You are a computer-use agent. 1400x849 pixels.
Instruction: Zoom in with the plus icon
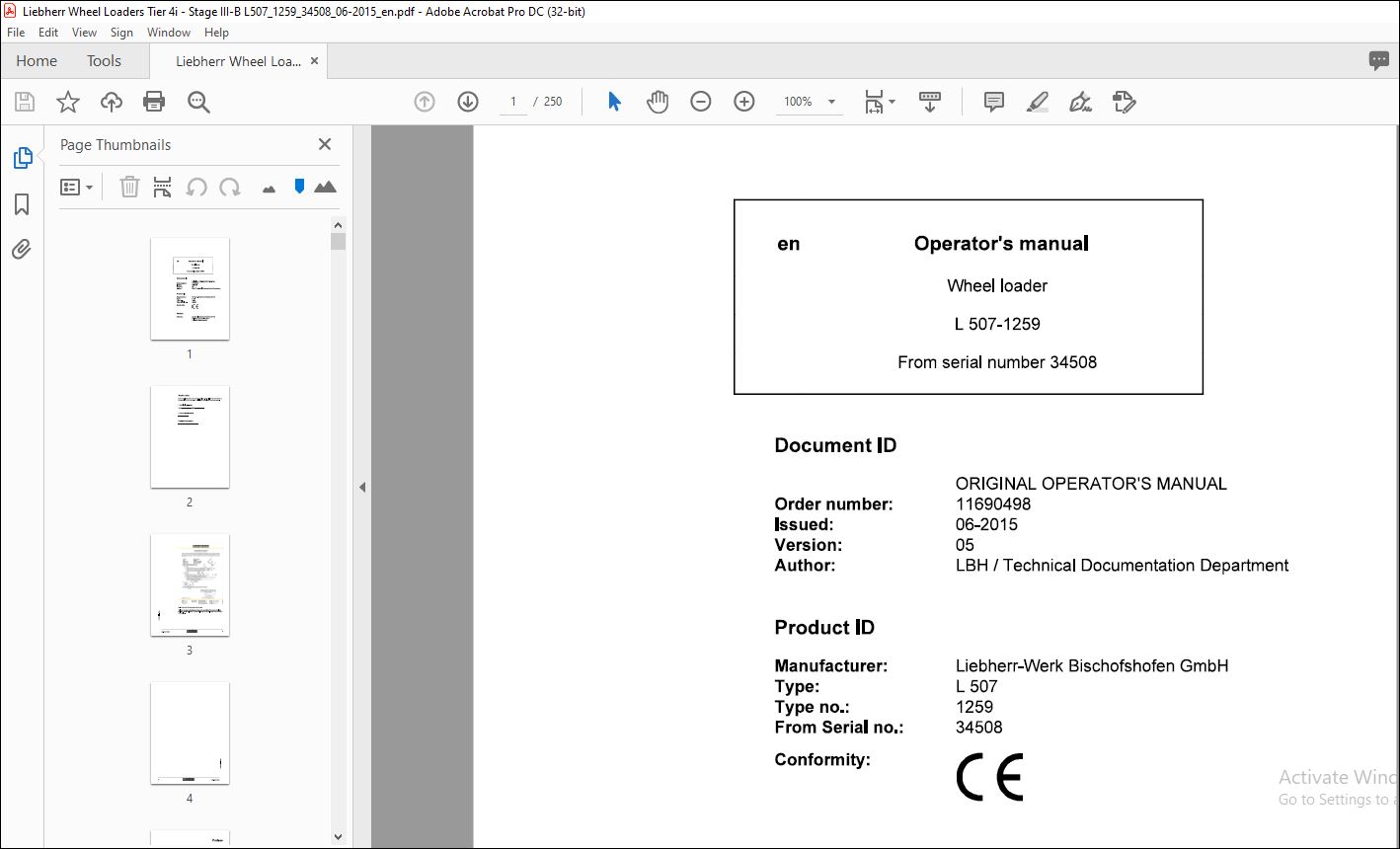[x=744, y=102]
